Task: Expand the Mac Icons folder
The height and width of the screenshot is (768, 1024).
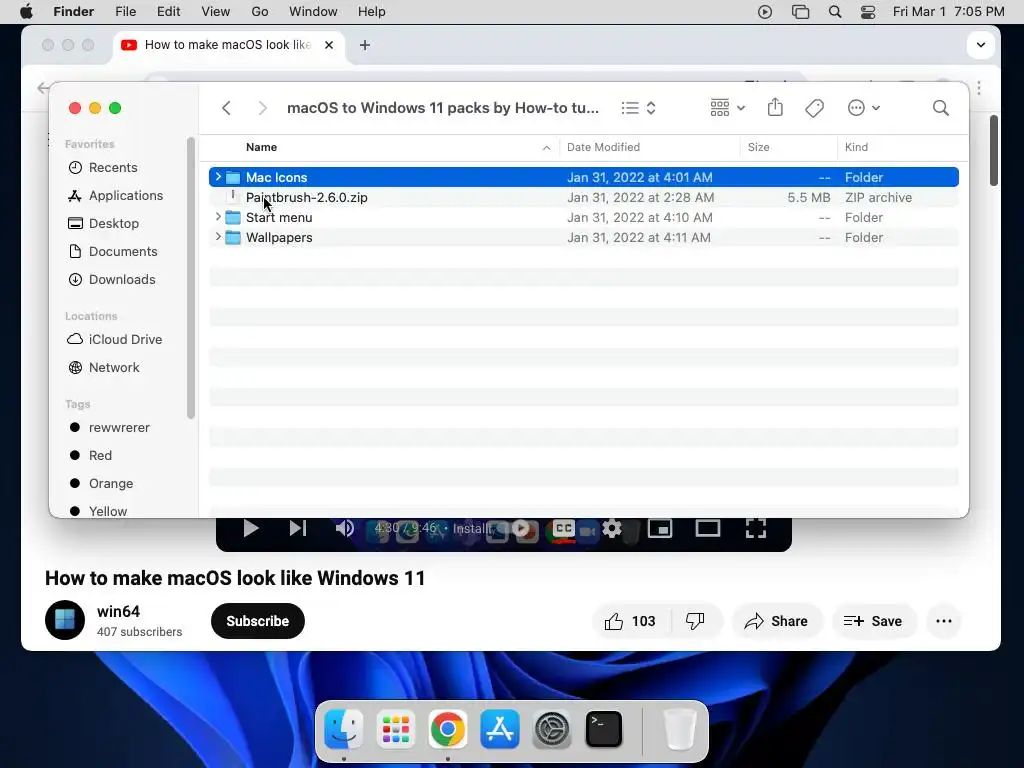Action: 218,177
